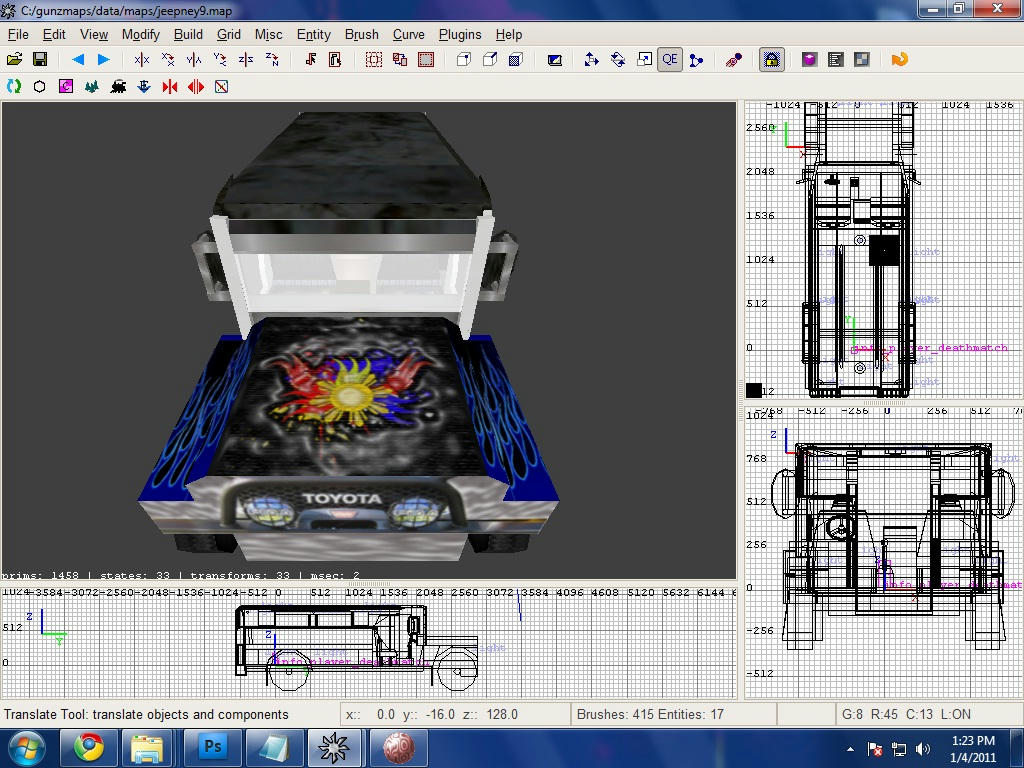Click the orange refresh models icon
The image size is (1024, 768).
coord(899,60)
